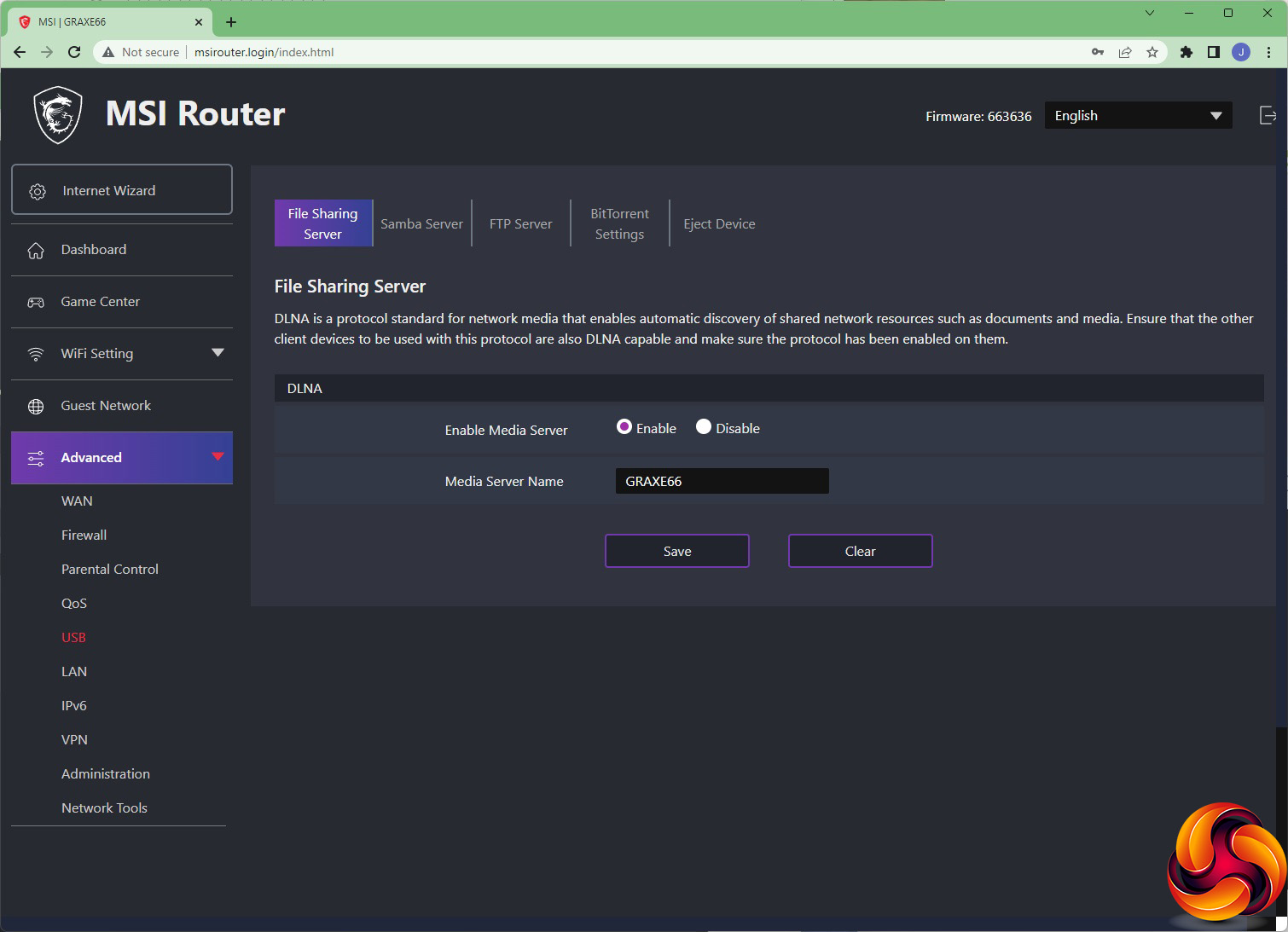This screenshot has width=1288, height=932.
Task: Switch to the File Sharing Server tab
Action: point(323,223)
